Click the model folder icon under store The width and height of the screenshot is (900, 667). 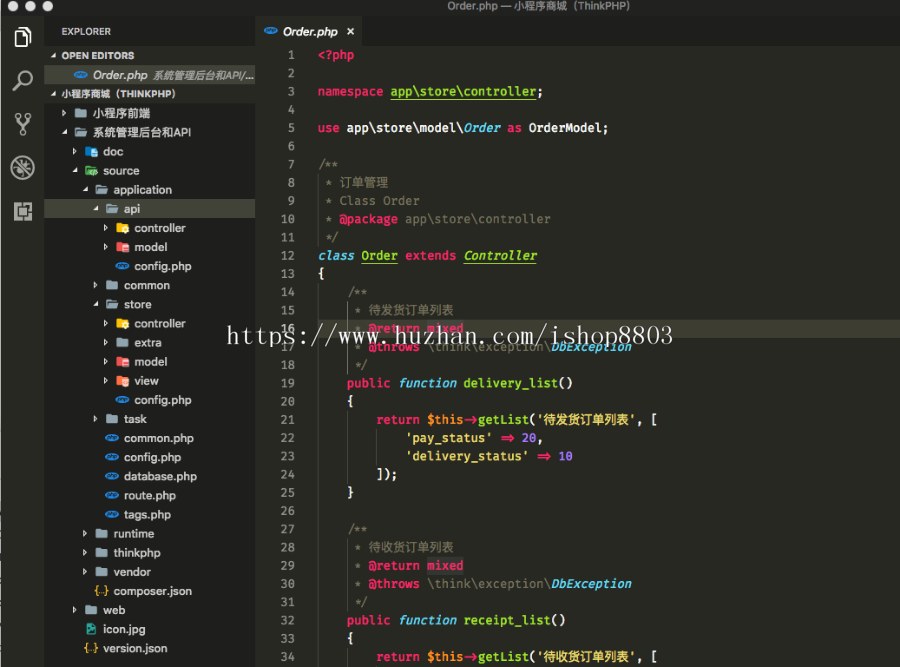click(122, 362)
